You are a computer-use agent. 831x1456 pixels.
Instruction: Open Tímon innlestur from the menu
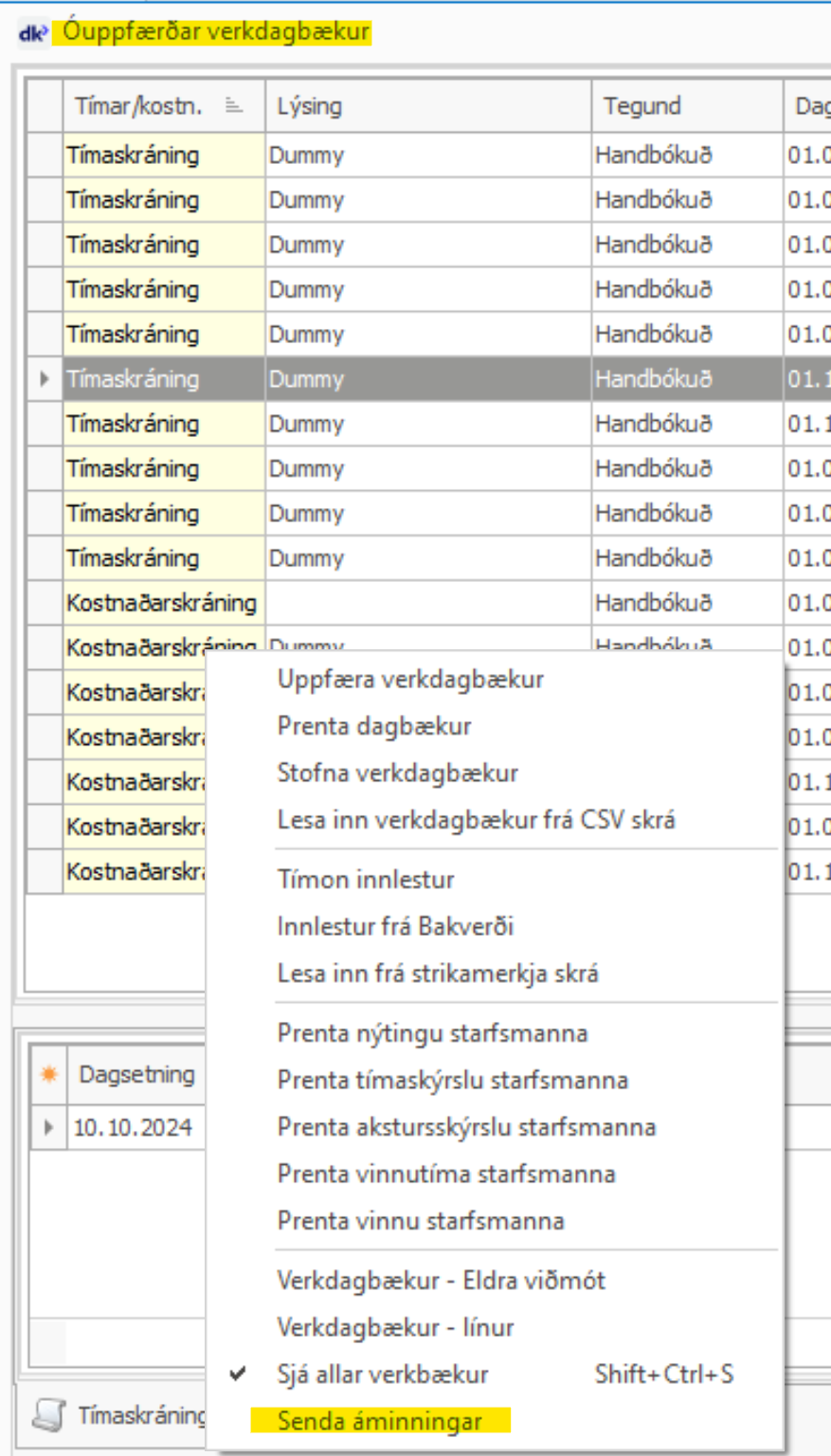(x=366, y=880)
